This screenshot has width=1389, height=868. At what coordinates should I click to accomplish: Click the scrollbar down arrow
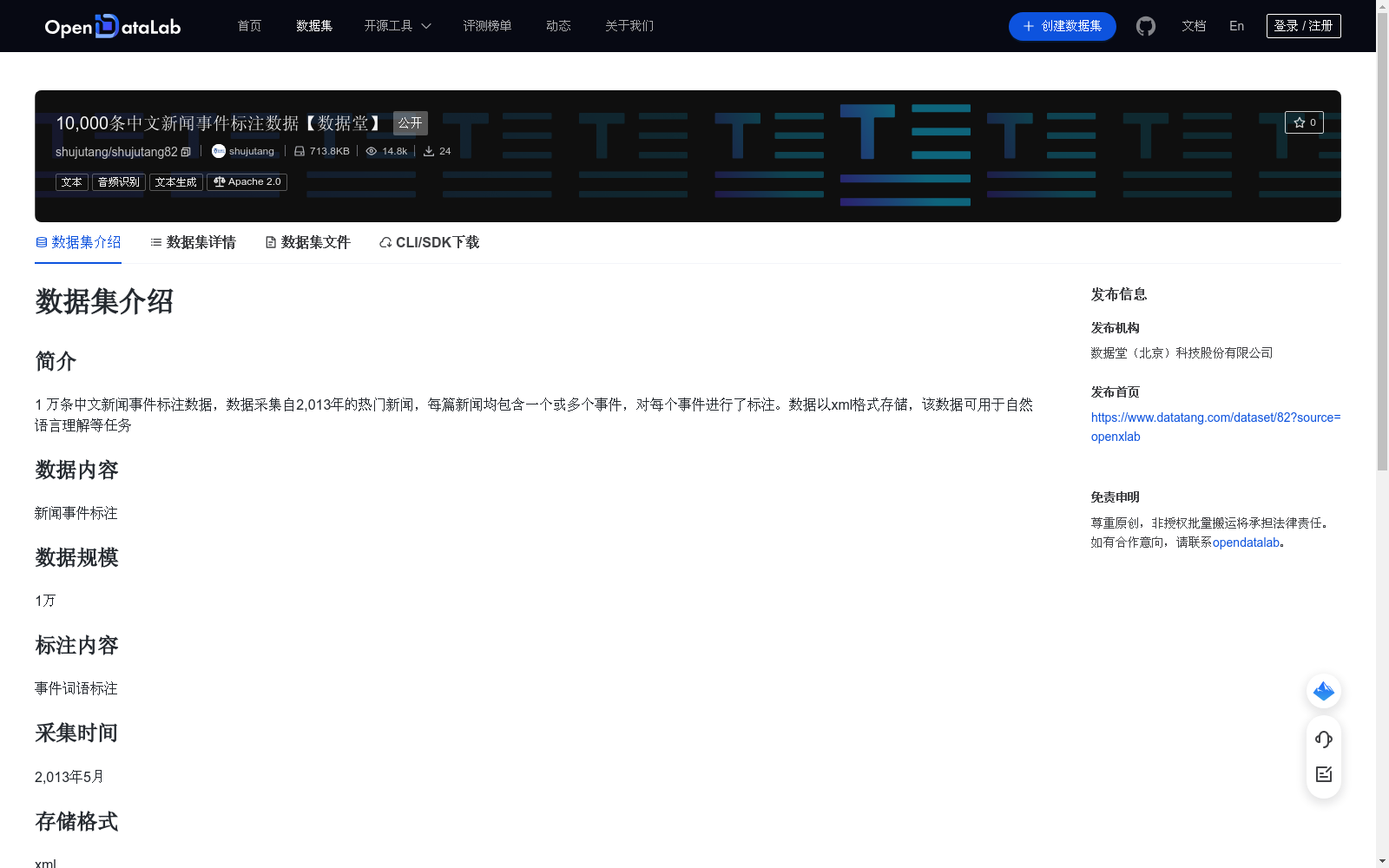[x=1382, y=861]
